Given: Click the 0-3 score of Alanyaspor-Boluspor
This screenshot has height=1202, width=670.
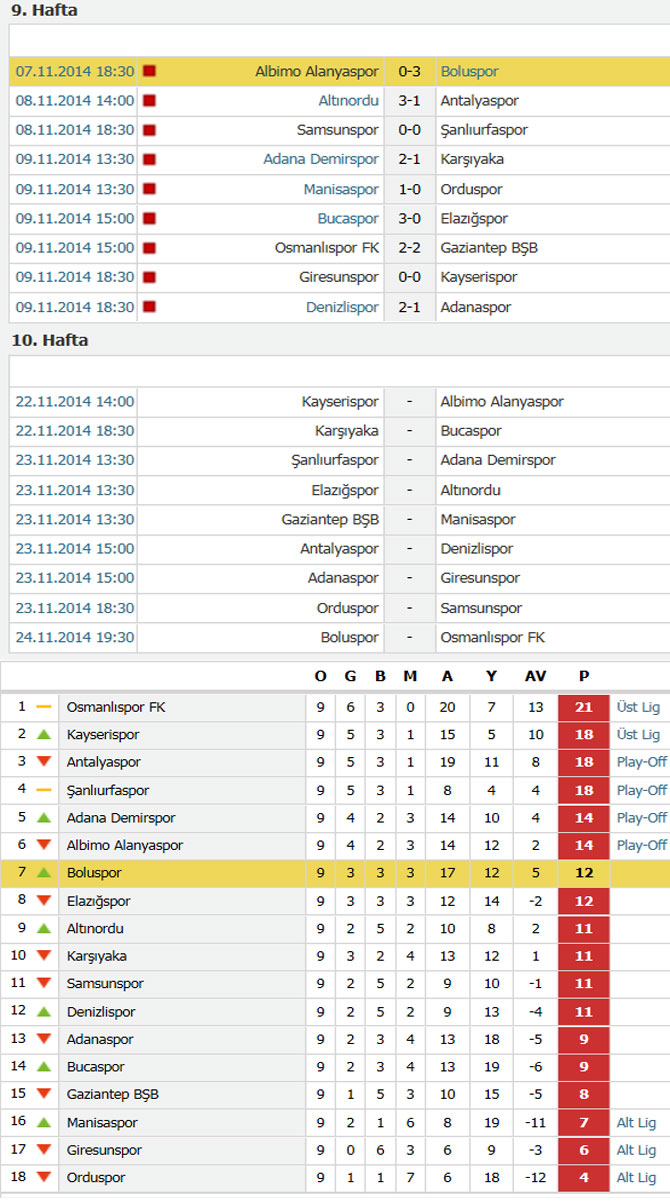Looking at the screenshot, I should pos(409,71).
